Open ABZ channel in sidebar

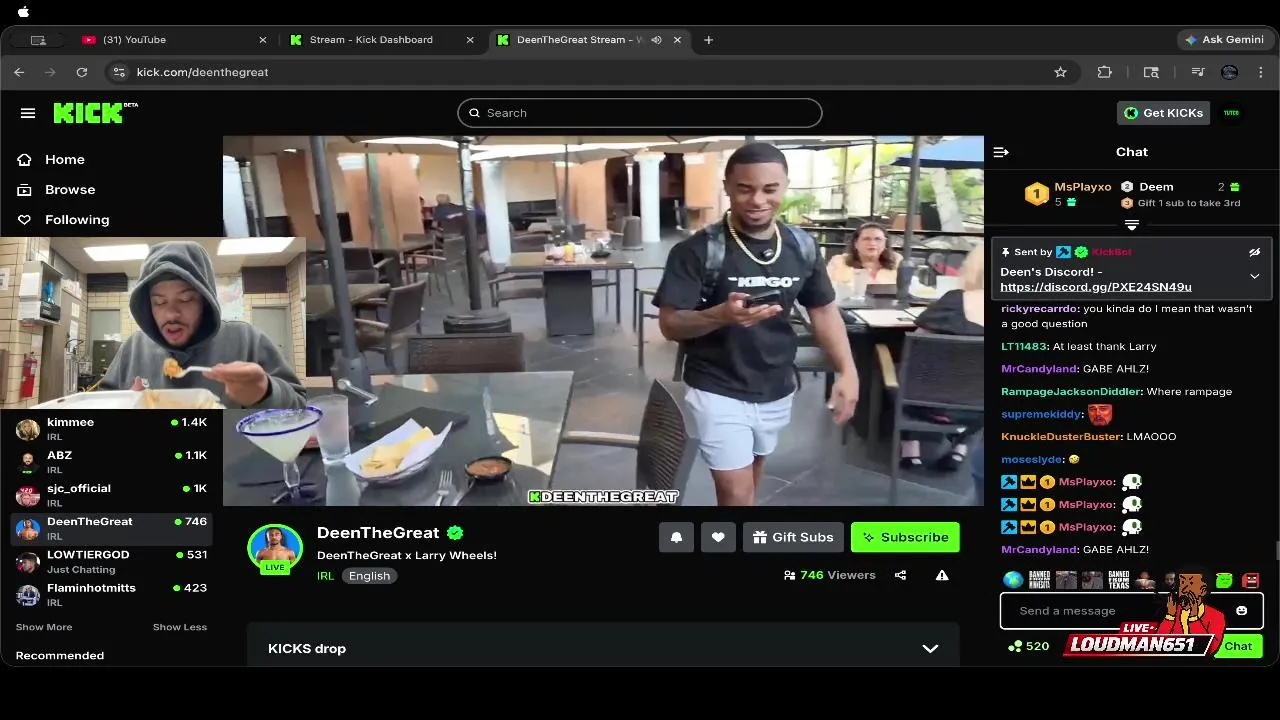coord(111,462)
